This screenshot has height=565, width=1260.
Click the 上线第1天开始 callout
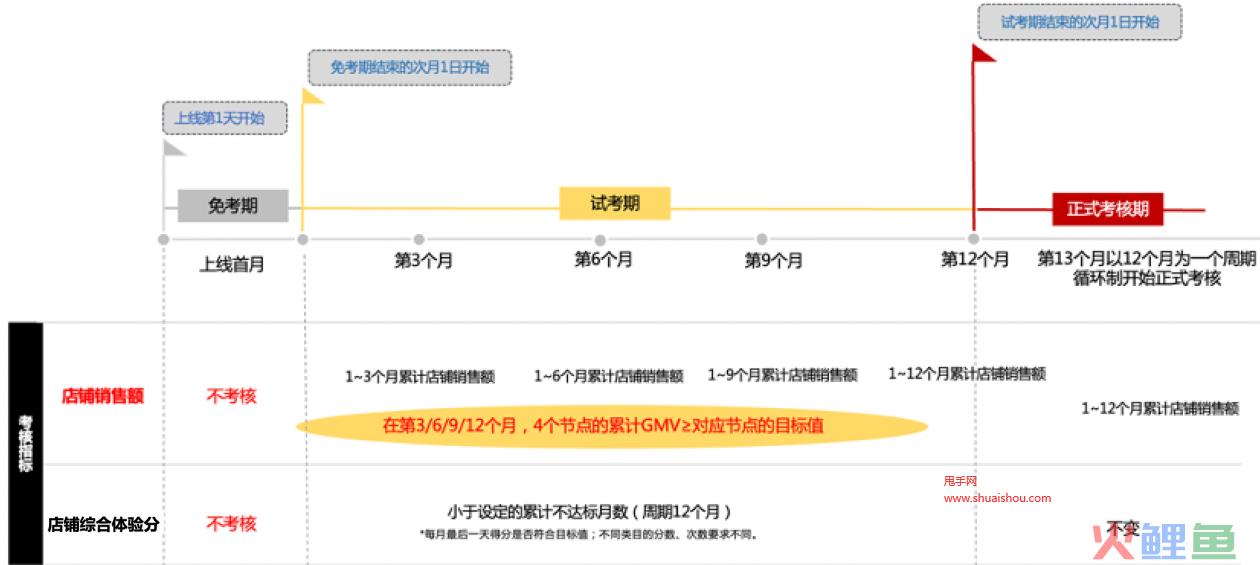point(225,118)
